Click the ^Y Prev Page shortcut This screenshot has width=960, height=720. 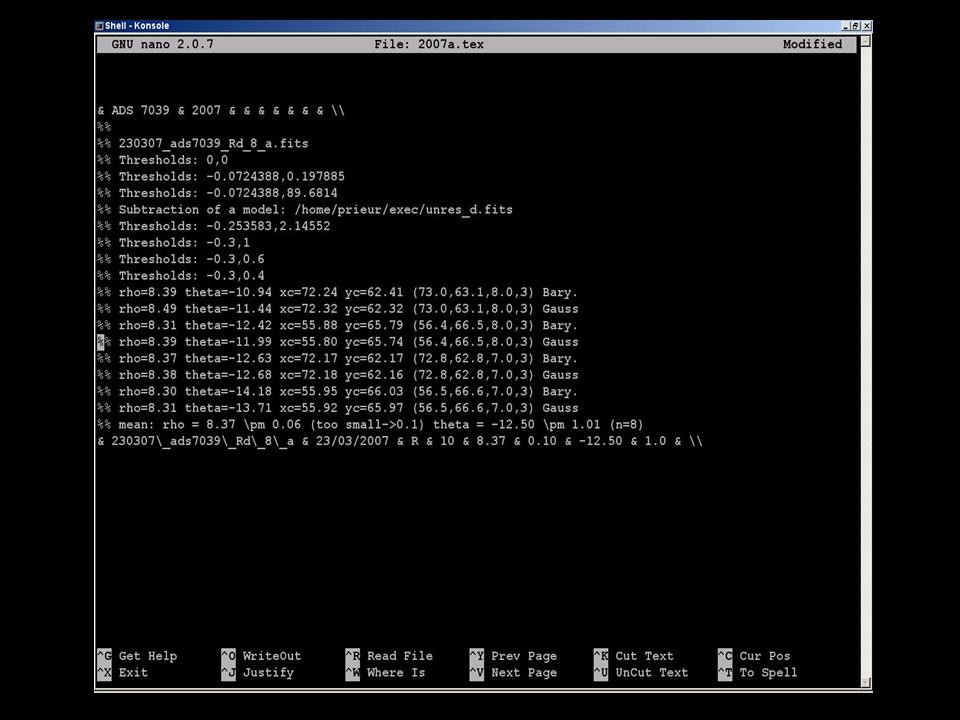click(x=513, y=656)
